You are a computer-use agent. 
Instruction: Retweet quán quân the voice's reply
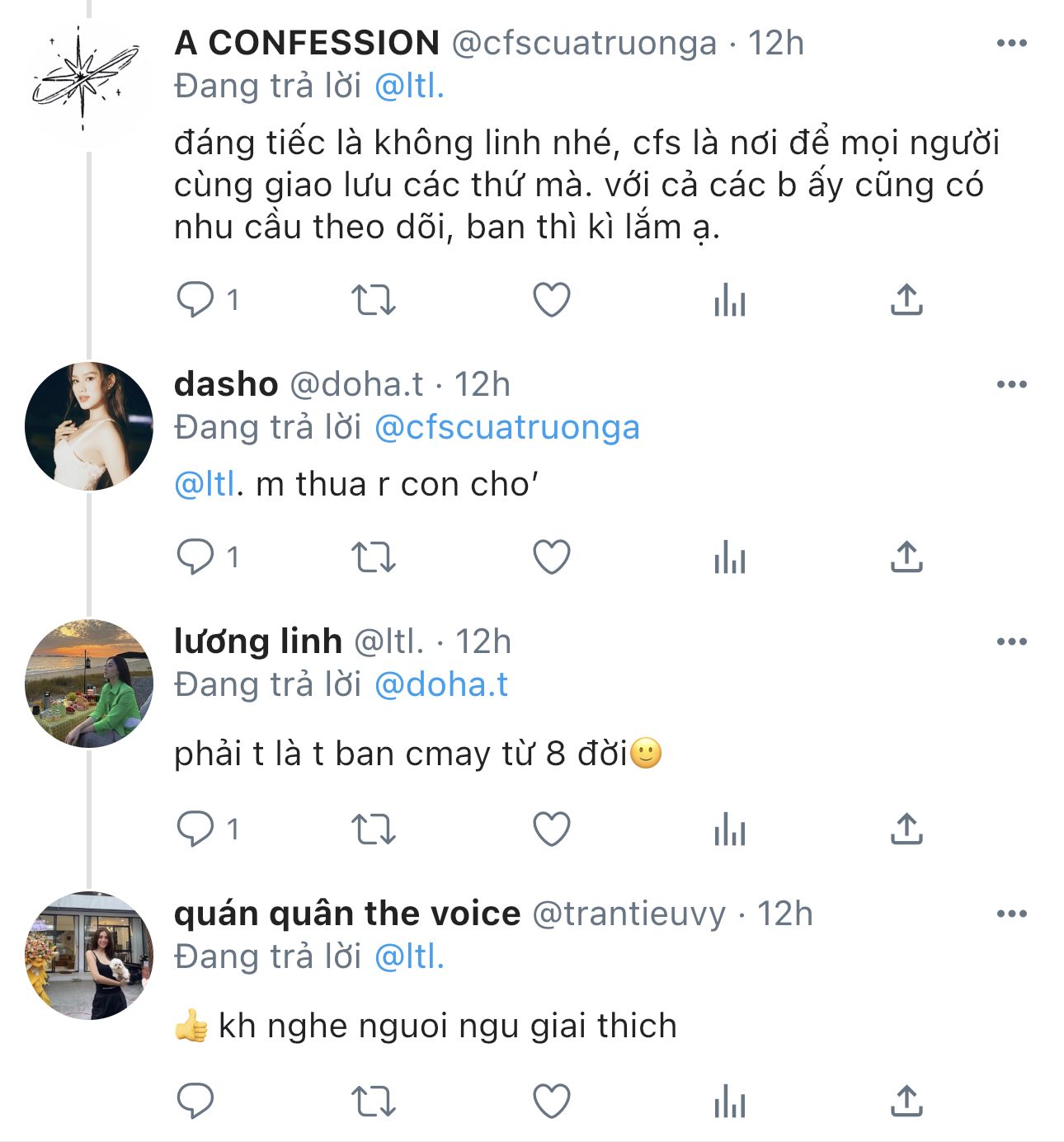point(374,1102)
